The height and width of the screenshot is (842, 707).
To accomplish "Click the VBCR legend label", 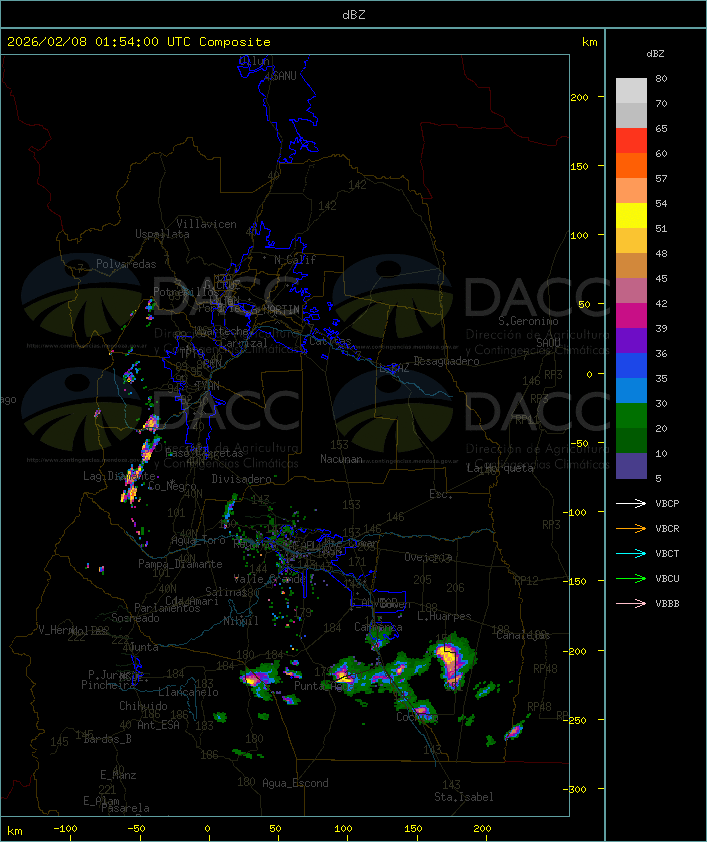I will pos(667,528).
